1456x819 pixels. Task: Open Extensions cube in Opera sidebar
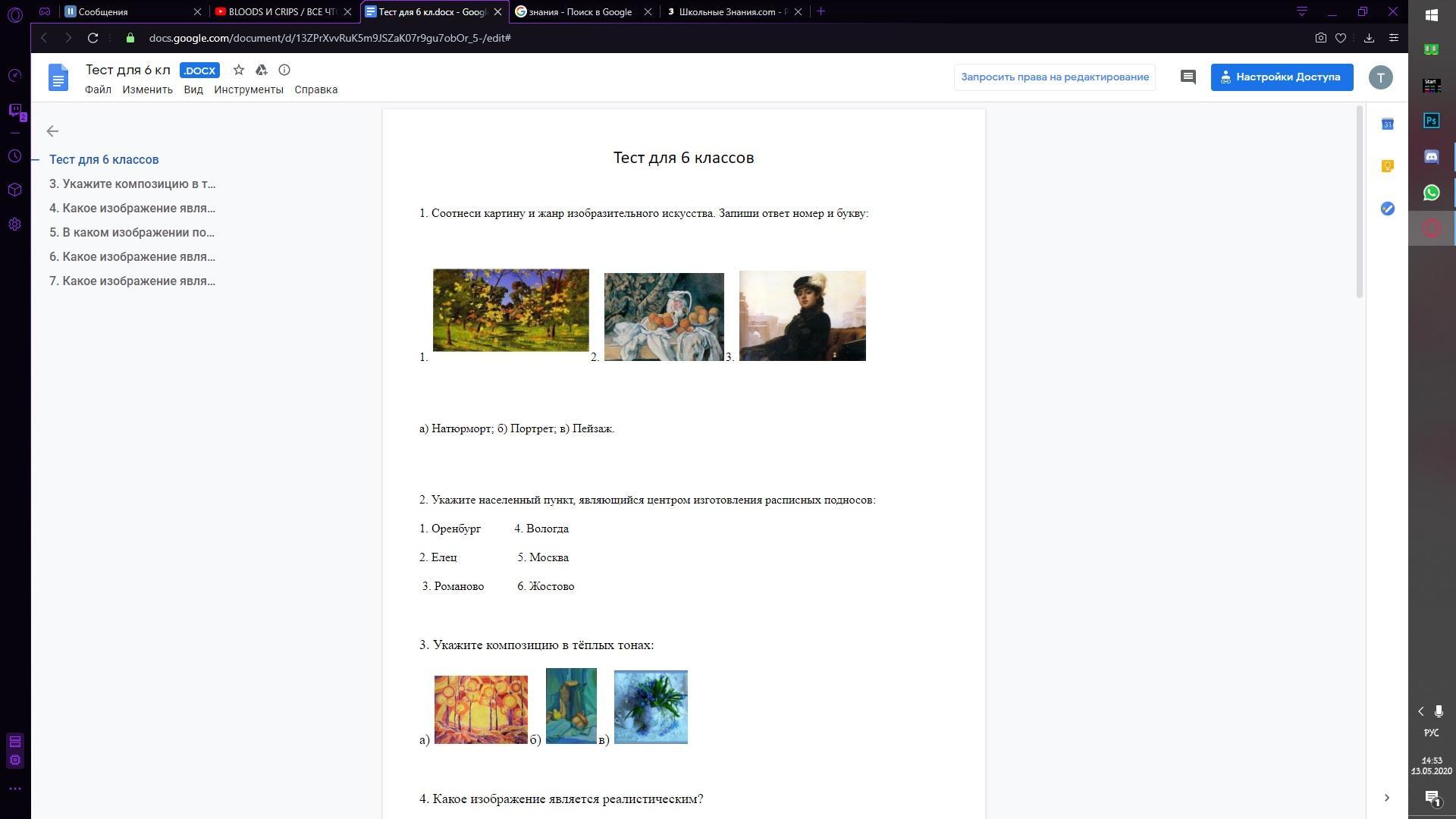click(14, 190)
